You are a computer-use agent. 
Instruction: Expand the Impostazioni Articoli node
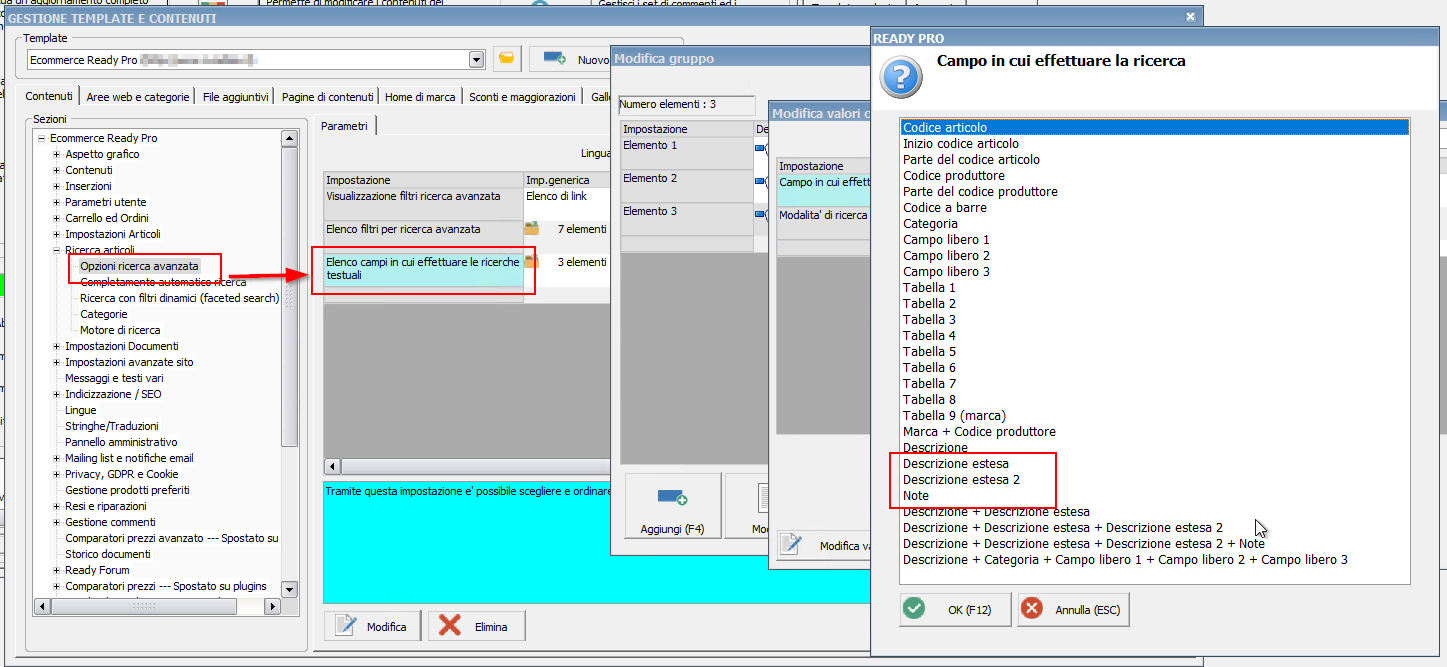57,234
